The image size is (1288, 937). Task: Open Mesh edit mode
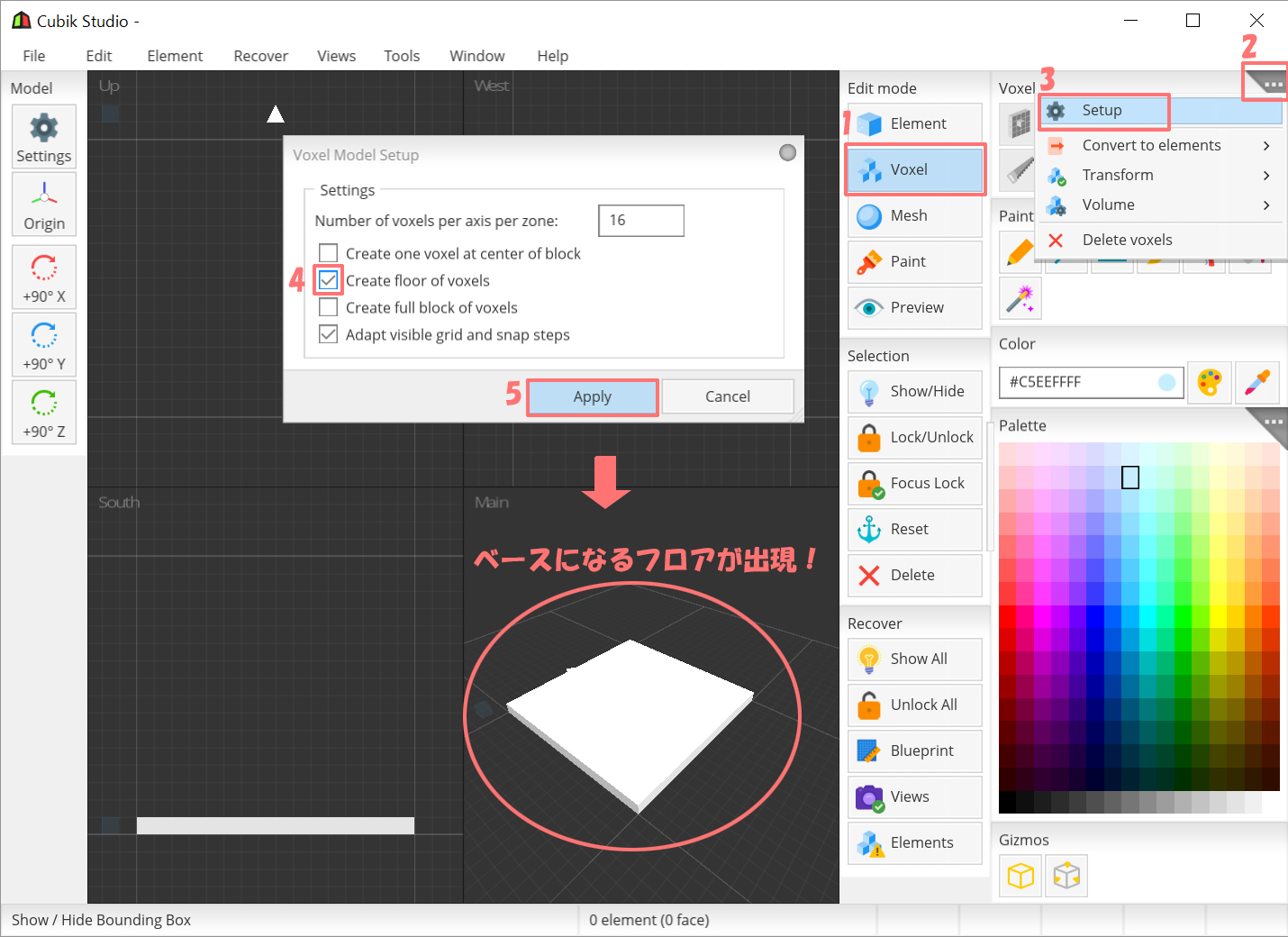(914, 215)
